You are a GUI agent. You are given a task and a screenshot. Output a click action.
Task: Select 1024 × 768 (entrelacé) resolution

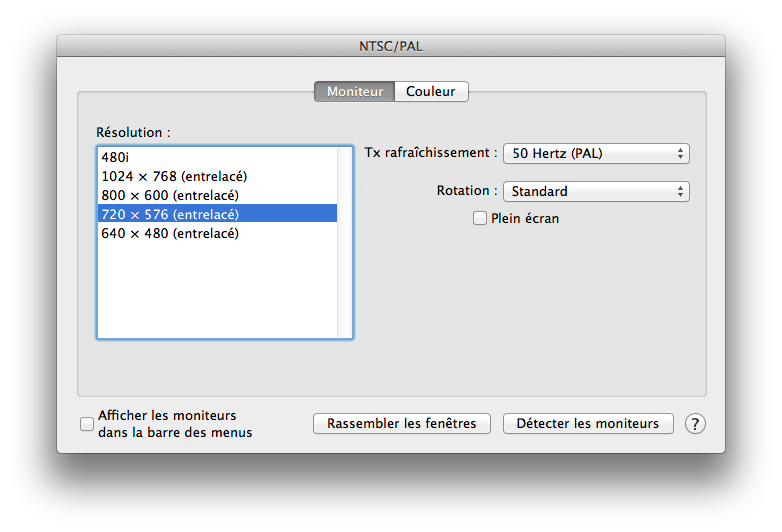click(174, 176)
